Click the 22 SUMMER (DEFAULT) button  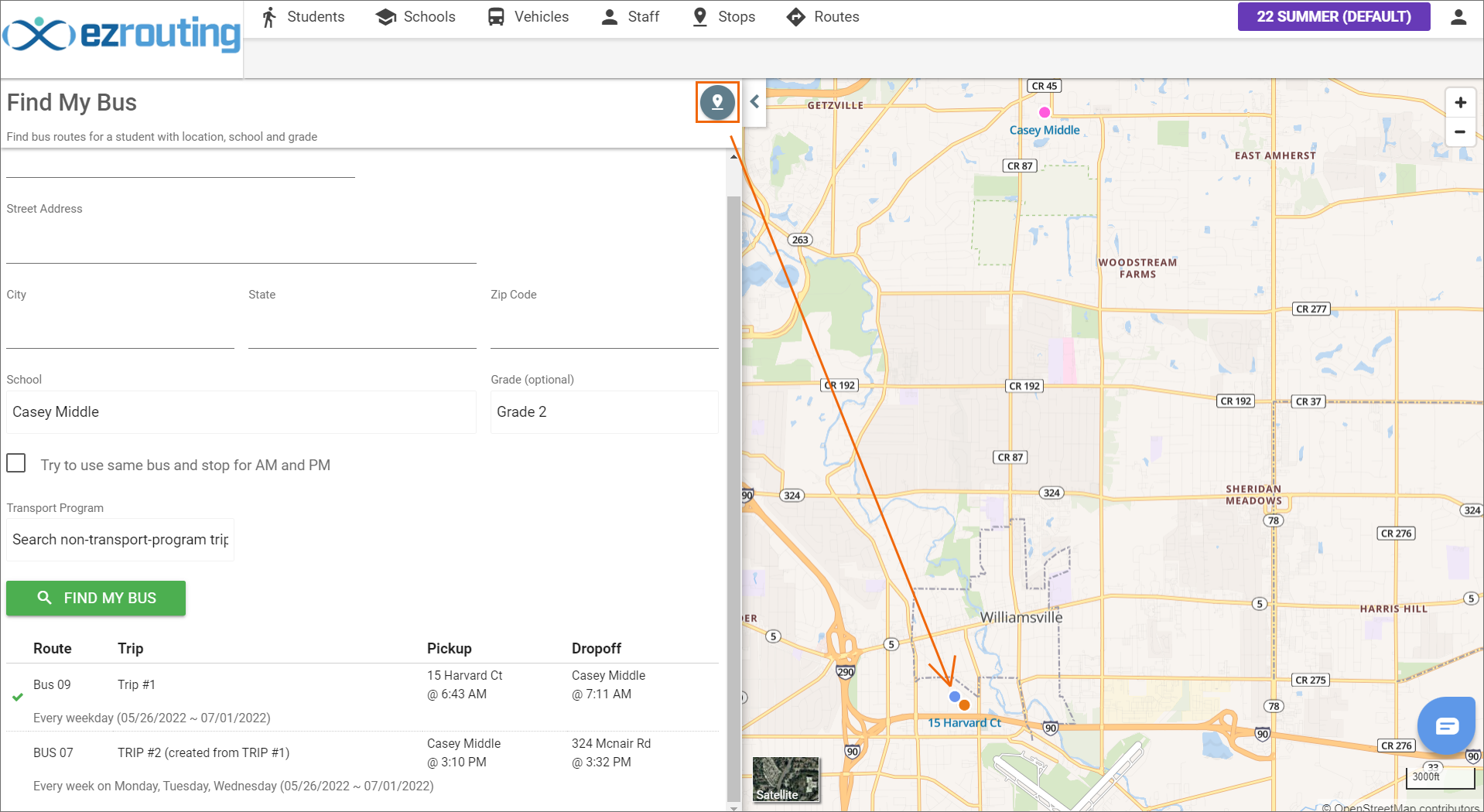1333,16
